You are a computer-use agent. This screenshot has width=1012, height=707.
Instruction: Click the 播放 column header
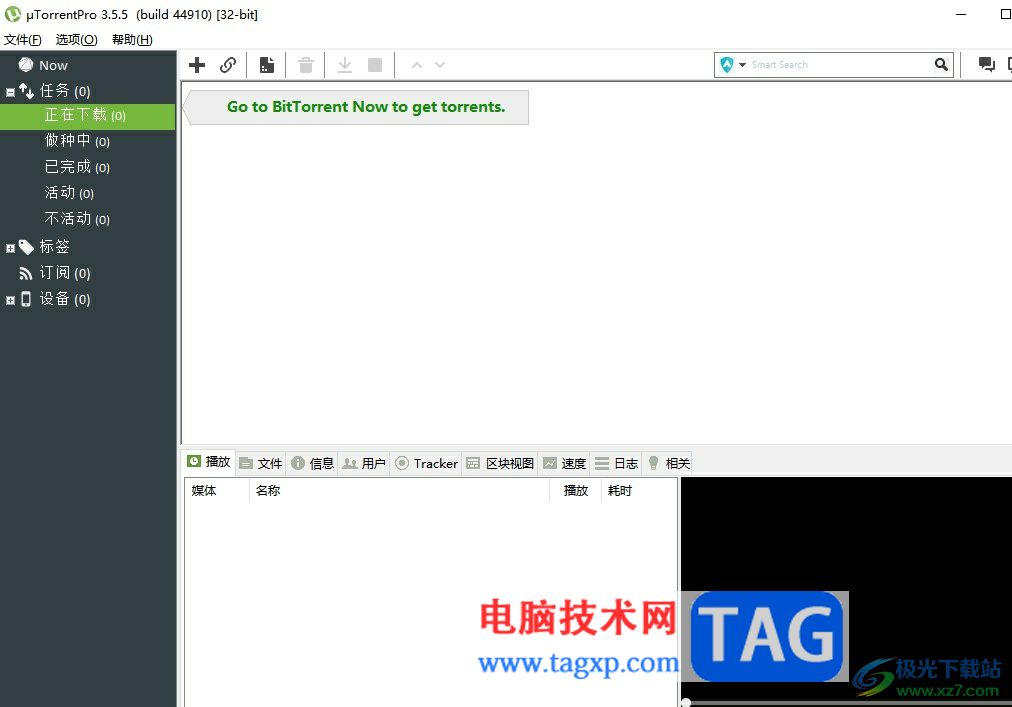click(x=576, y=491)
